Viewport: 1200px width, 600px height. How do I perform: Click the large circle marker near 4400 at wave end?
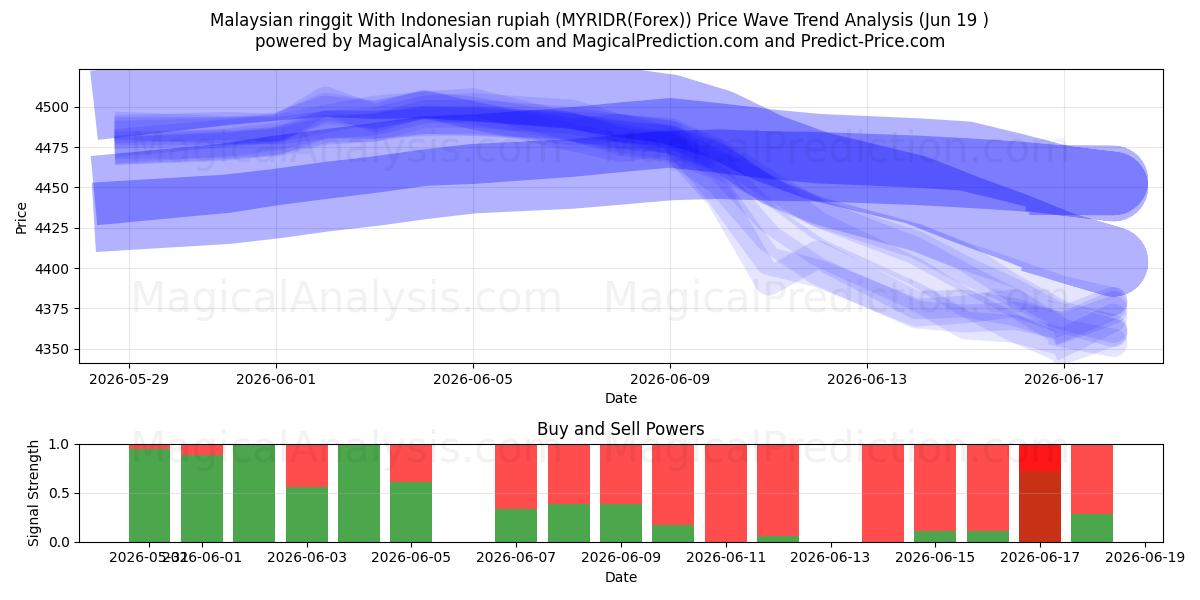pos(1112,263)
